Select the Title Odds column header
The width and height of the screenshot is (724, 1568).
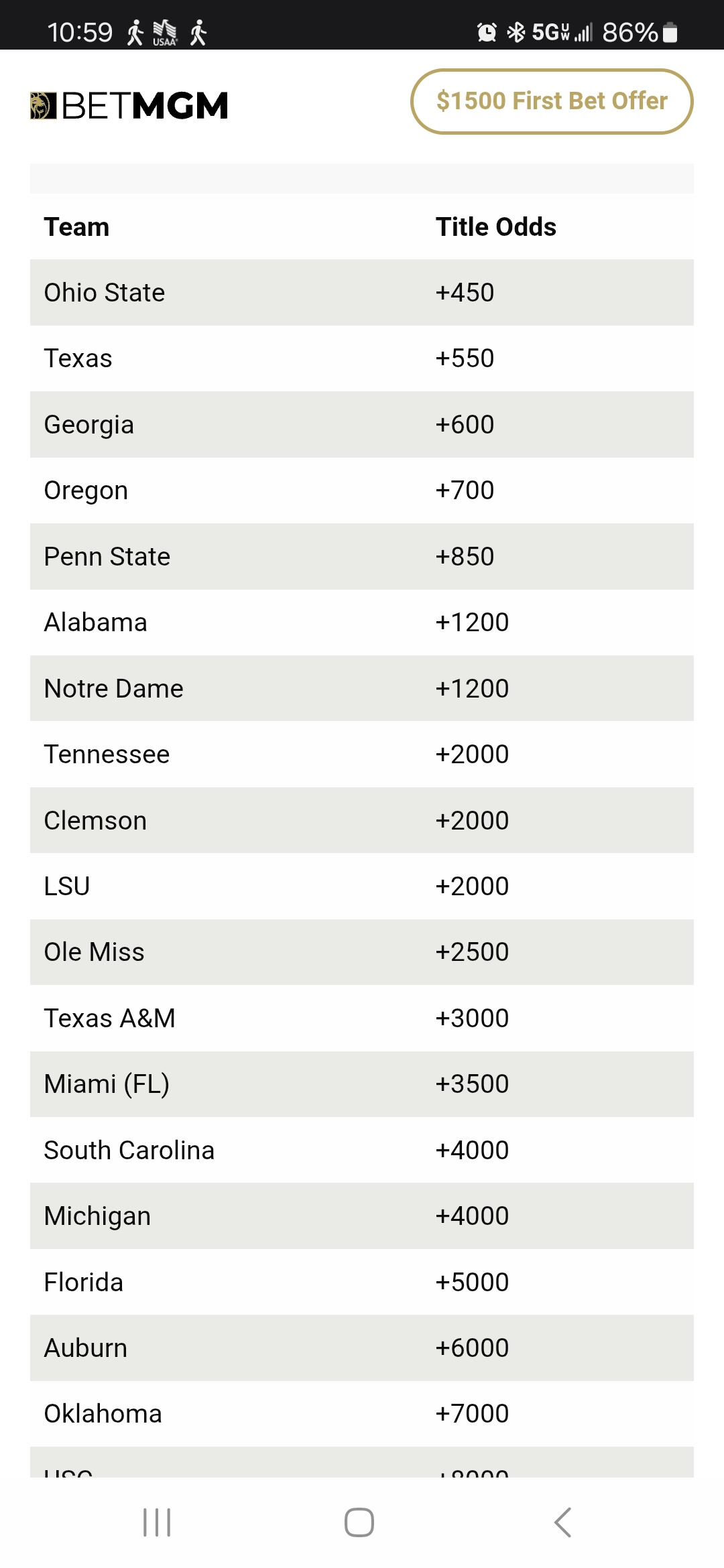pyautogui.click(x=496, y=227)
